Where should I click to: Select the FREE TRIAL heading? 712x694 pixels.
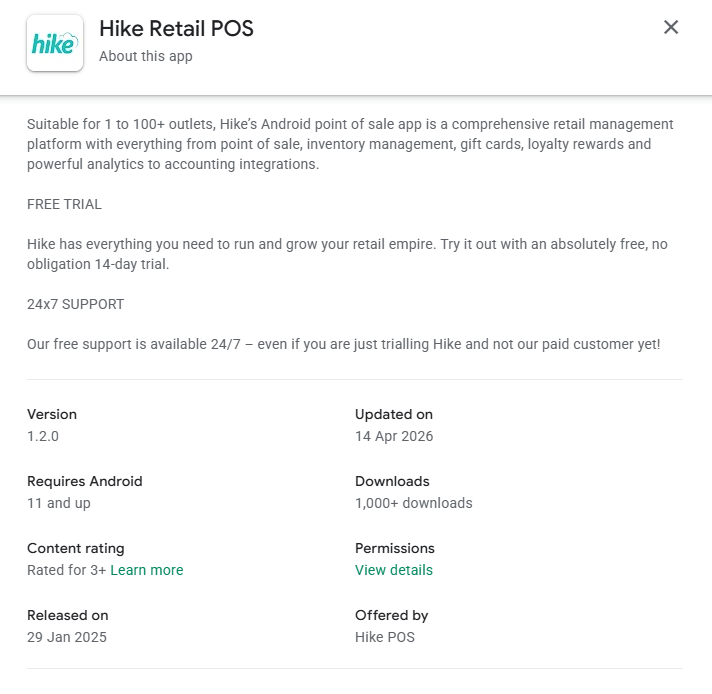tap(65, 204)
